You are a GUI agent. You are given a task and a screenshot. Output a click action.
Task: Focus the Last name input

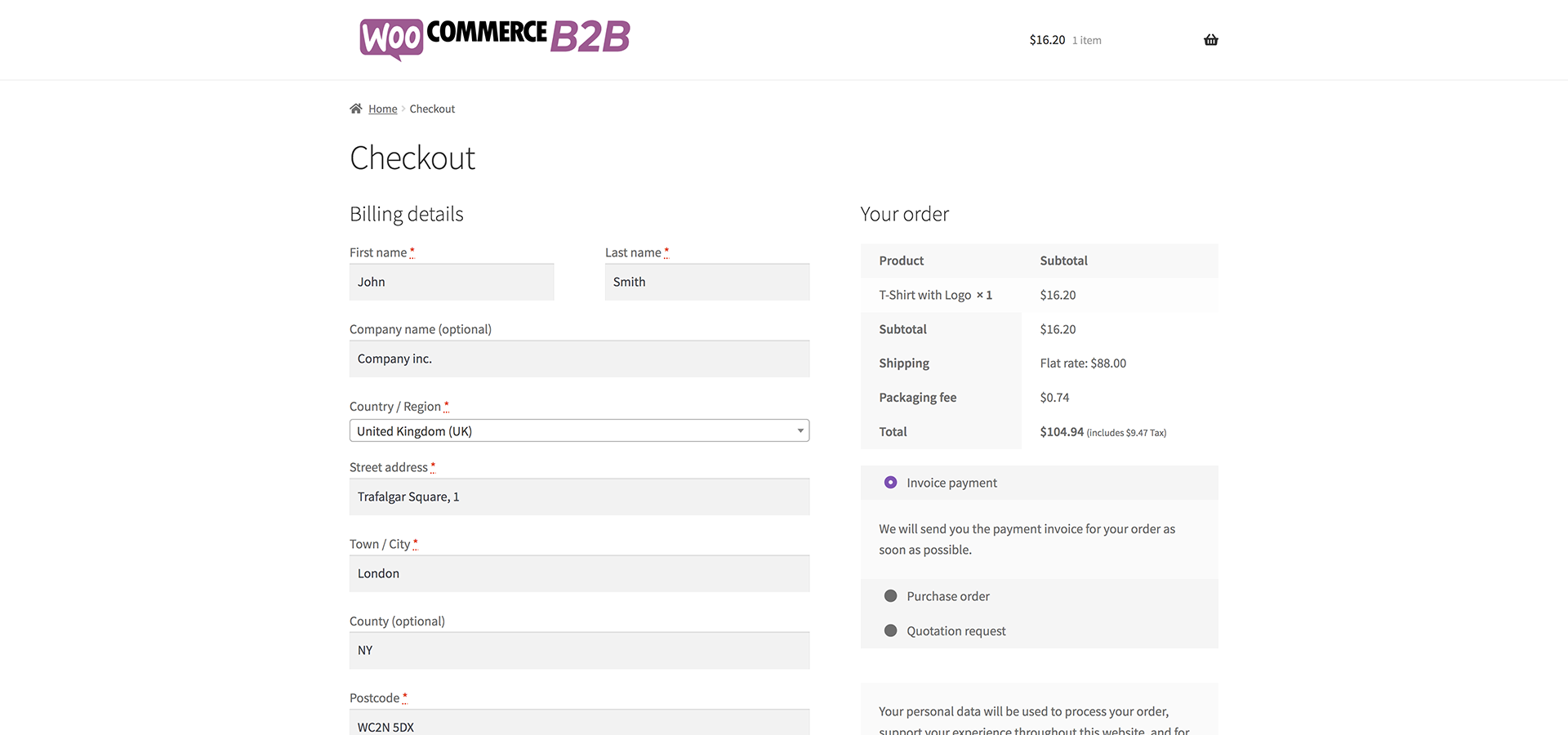click(x=707, y=282)
